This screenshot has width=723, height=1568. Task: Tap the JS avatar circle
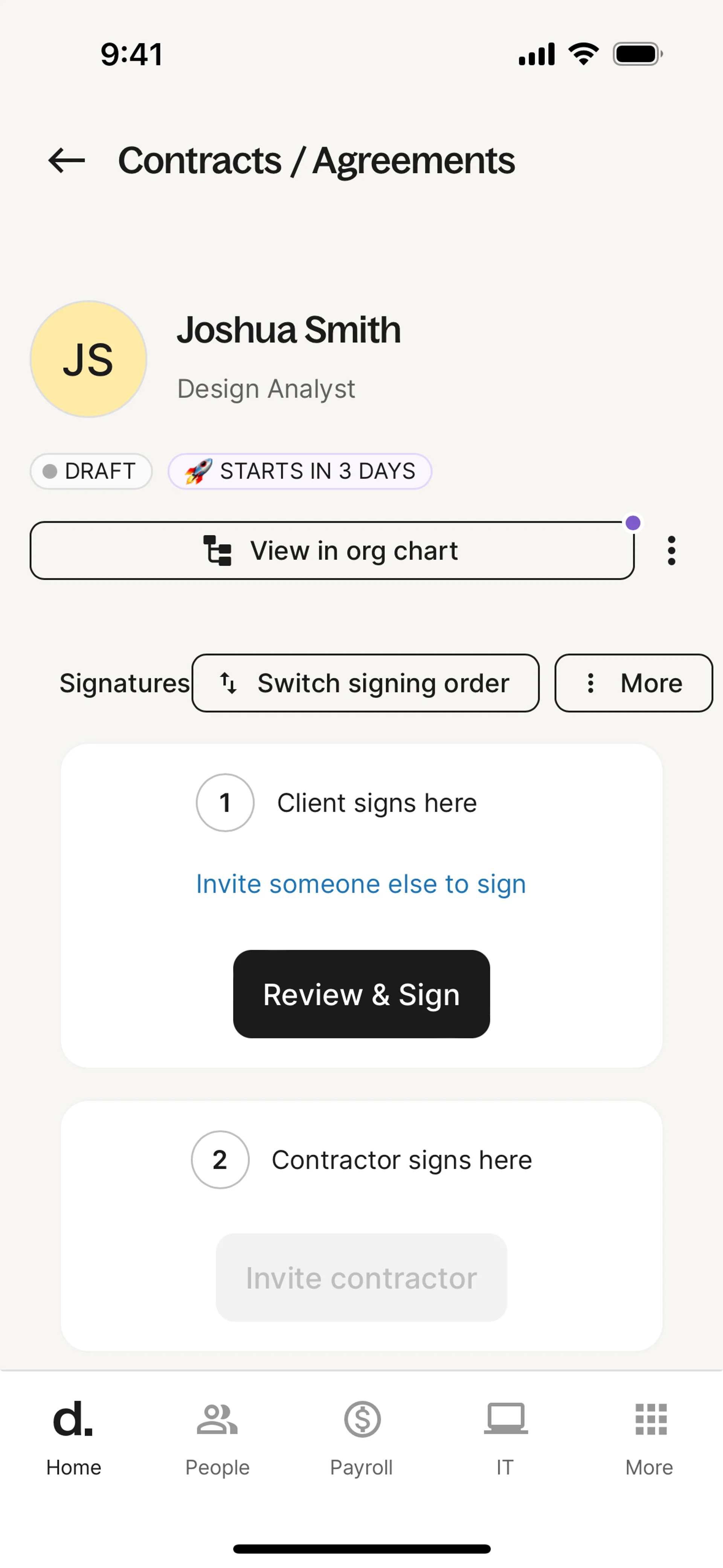[x=89, y=359]
